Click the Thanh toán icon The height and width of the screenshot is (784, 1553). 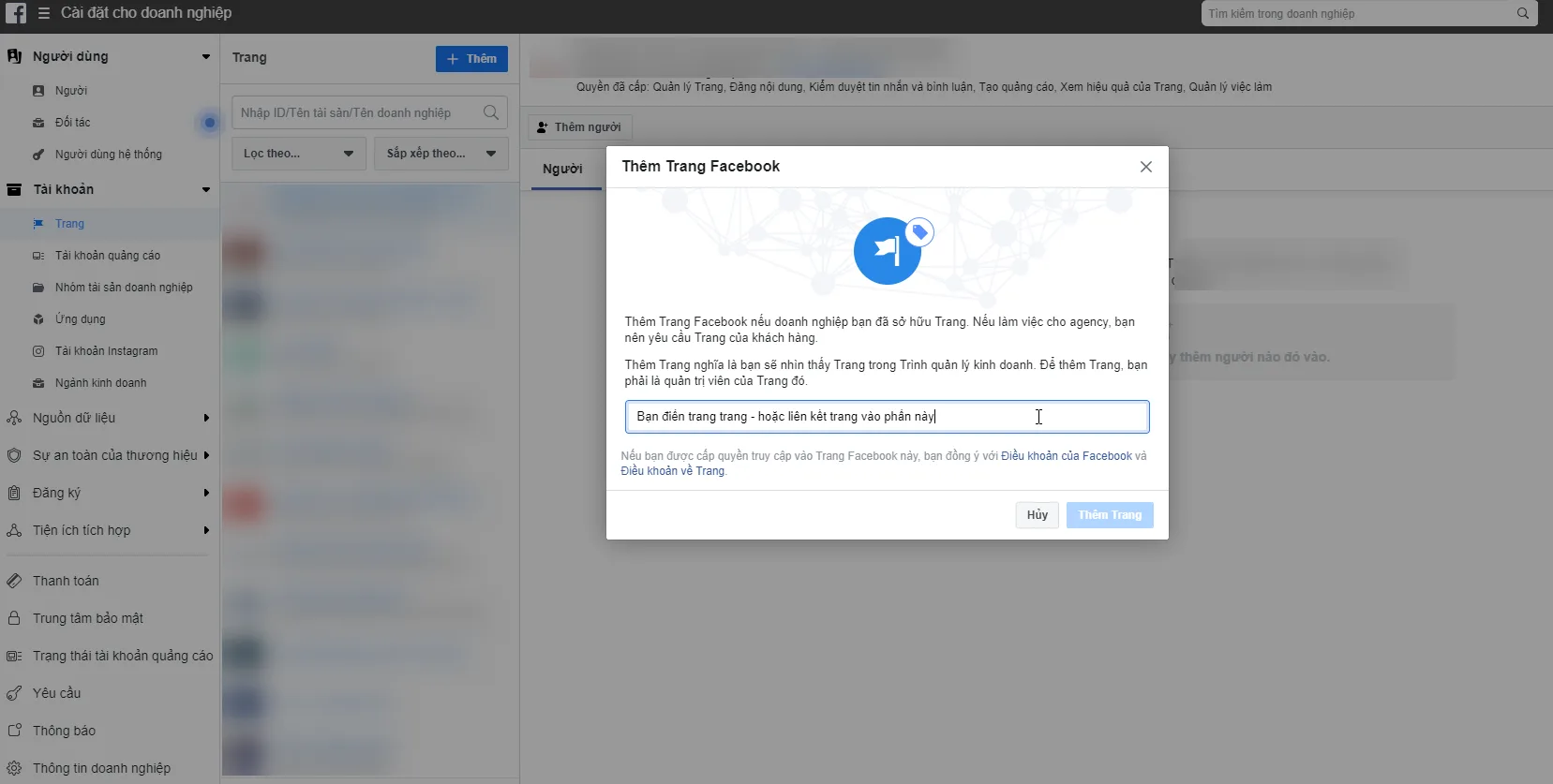click(x=14, y=581)
